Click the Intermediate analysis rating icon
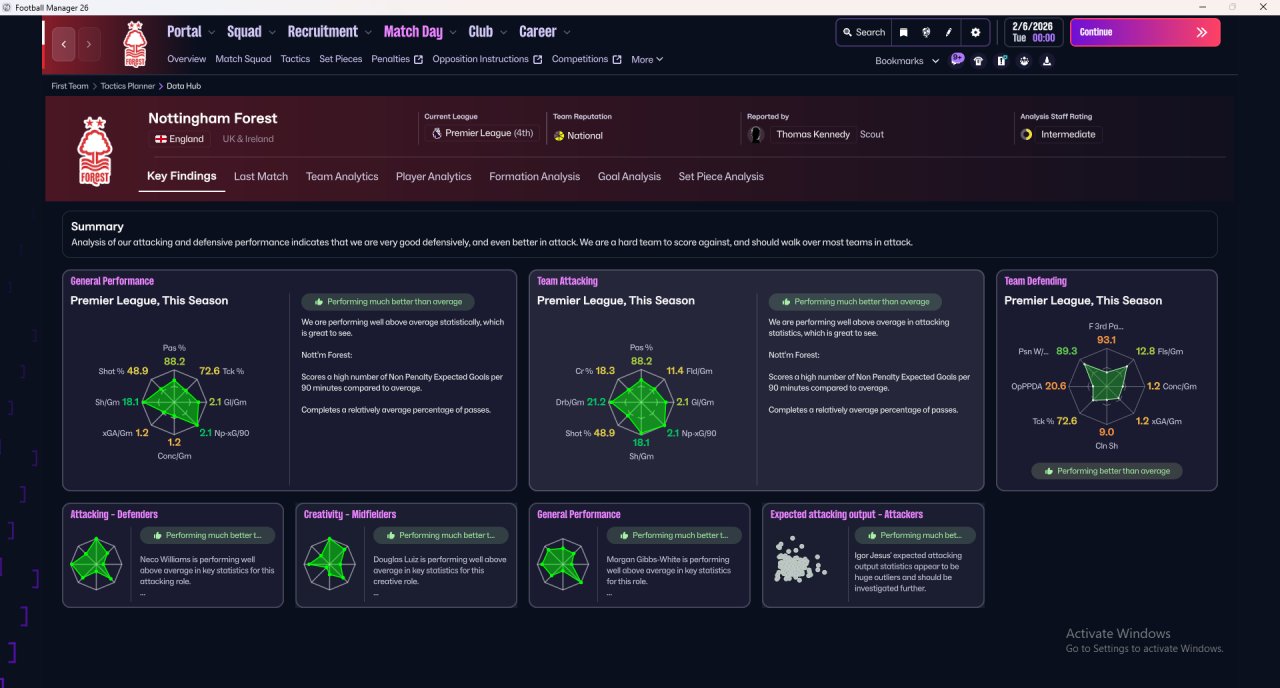1280x688 pixels. [1026, 134]
